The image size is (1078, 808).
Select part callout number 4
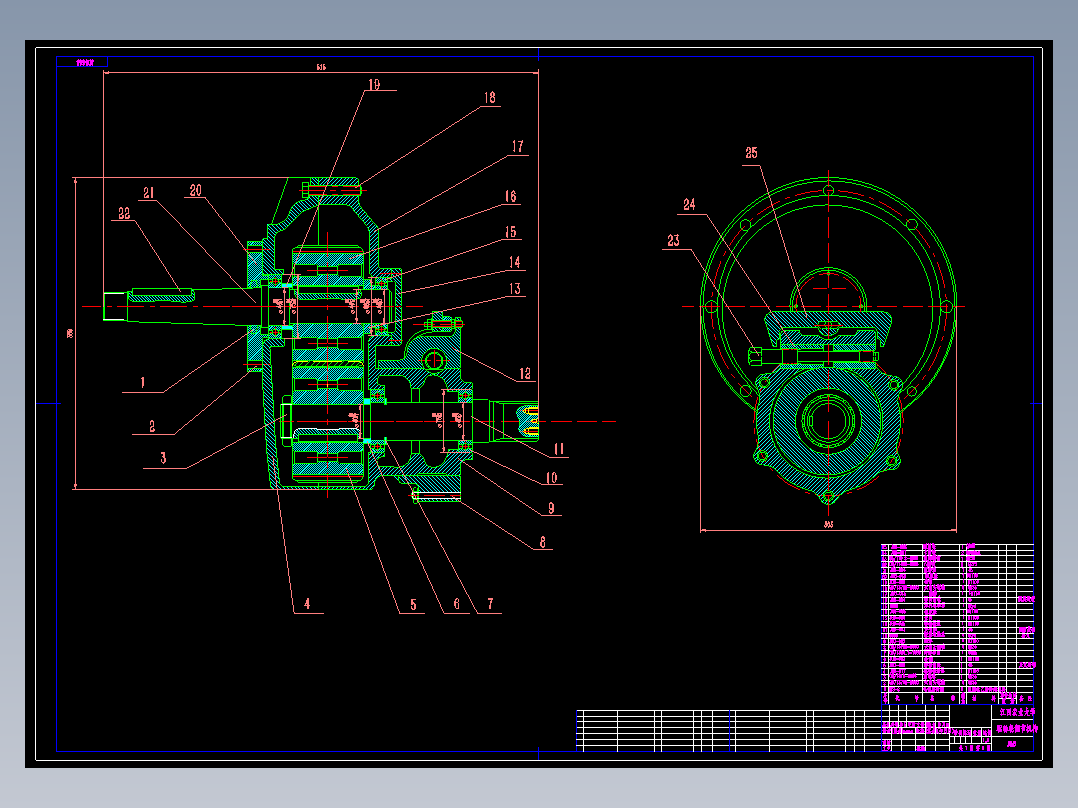click(x=307, y=604)
